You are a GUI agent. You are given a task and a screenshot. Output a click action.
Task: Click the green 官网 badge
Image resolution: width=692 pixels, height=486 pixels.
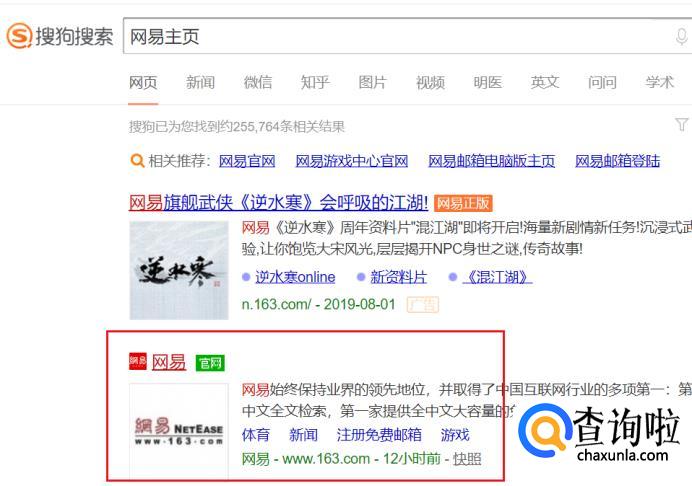210,363
